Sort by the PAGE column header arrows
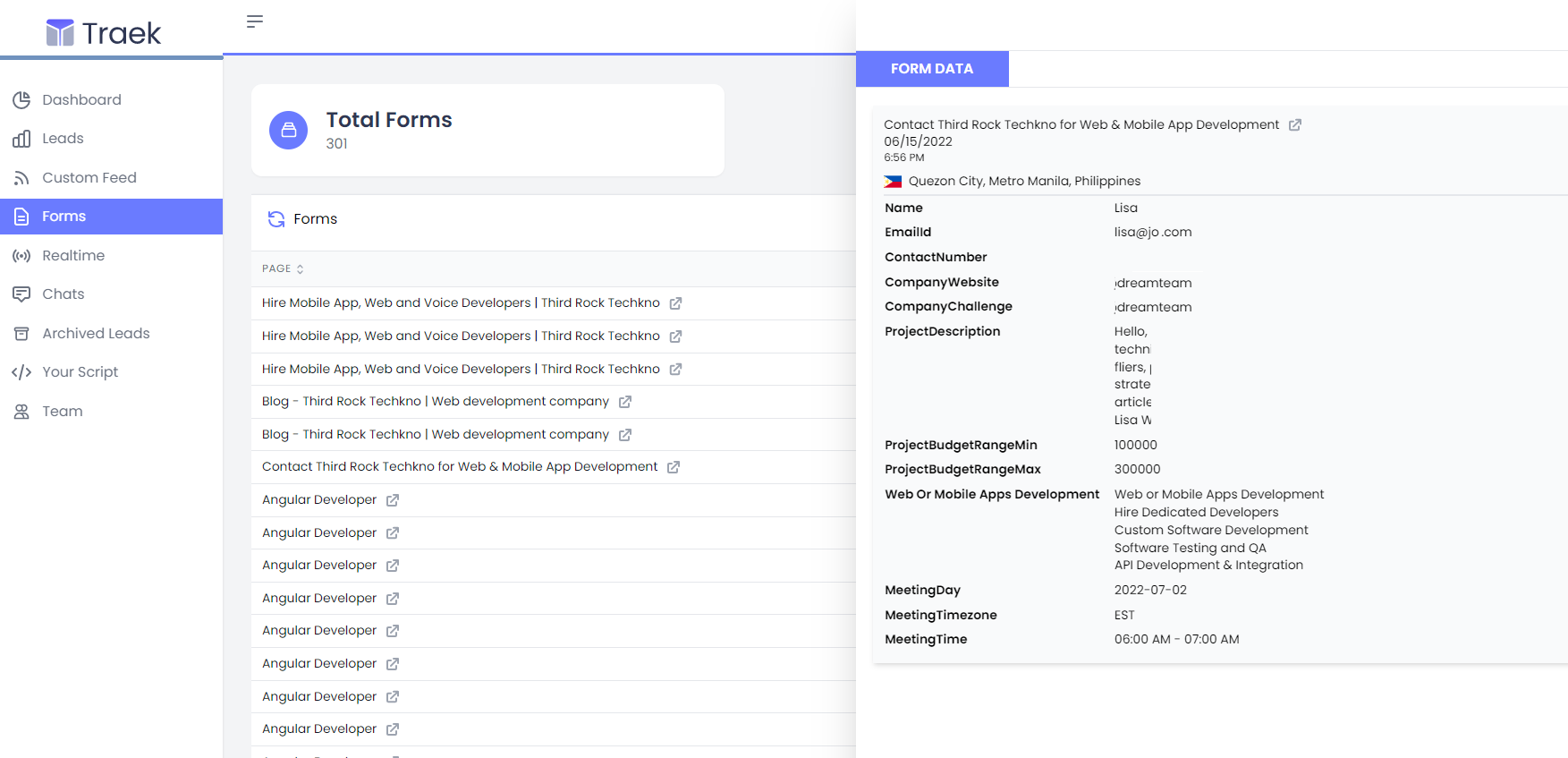 tap(300, 269)
